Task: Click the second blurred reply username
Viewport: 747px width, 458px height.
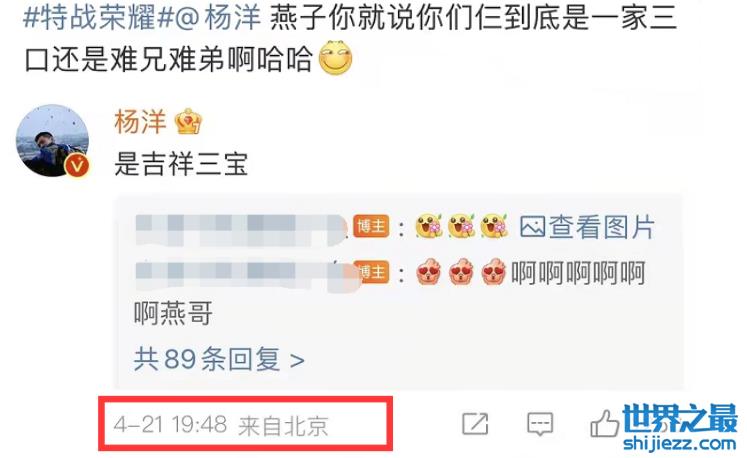Action: coord(245,274)
